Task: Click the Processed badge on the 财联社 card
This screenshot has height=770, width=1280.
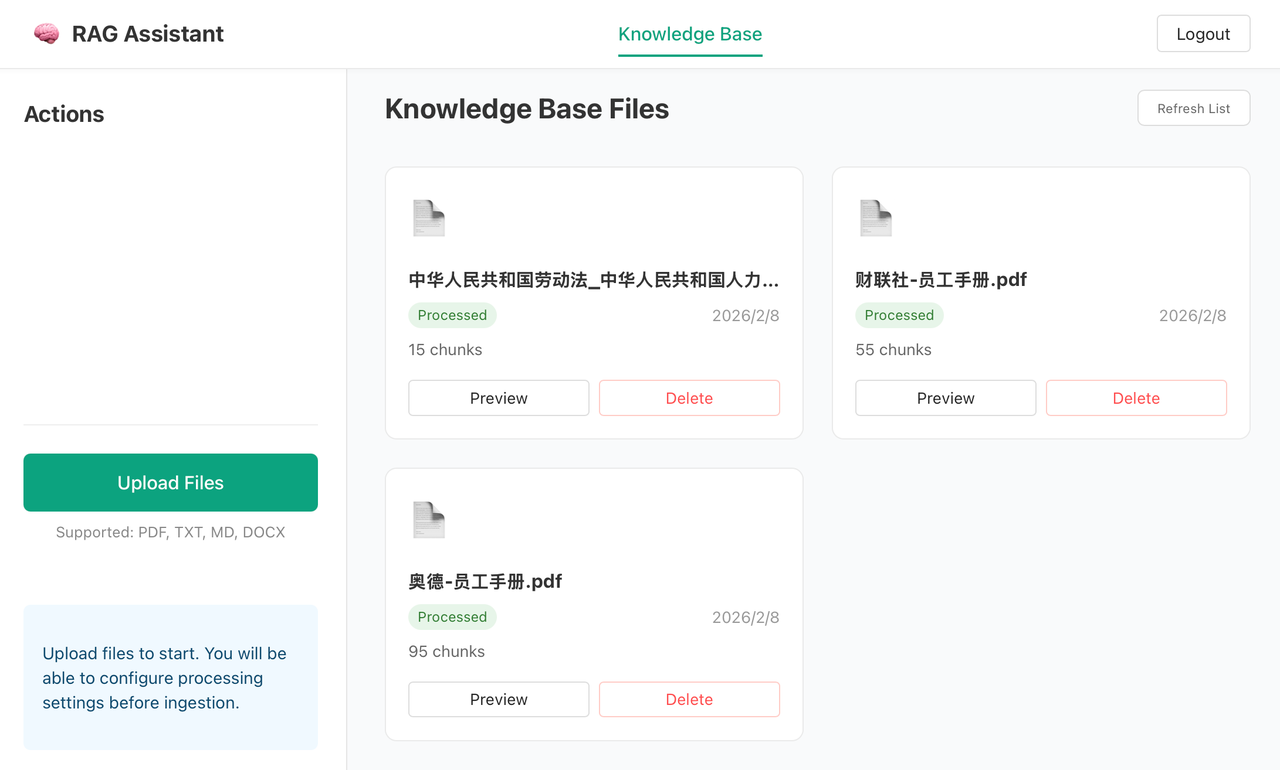Action: pyautogui.click(x=899, y=315)
